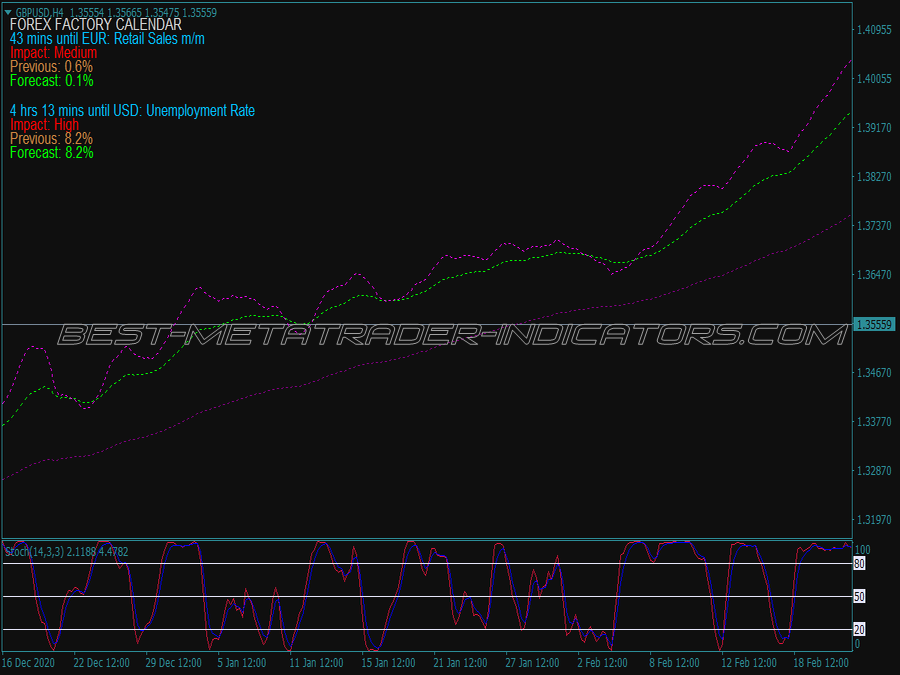Click the '16 Dec 2020' time axis label
The width and height of the screenshot is (900, 675).
(x=29, y=663)
